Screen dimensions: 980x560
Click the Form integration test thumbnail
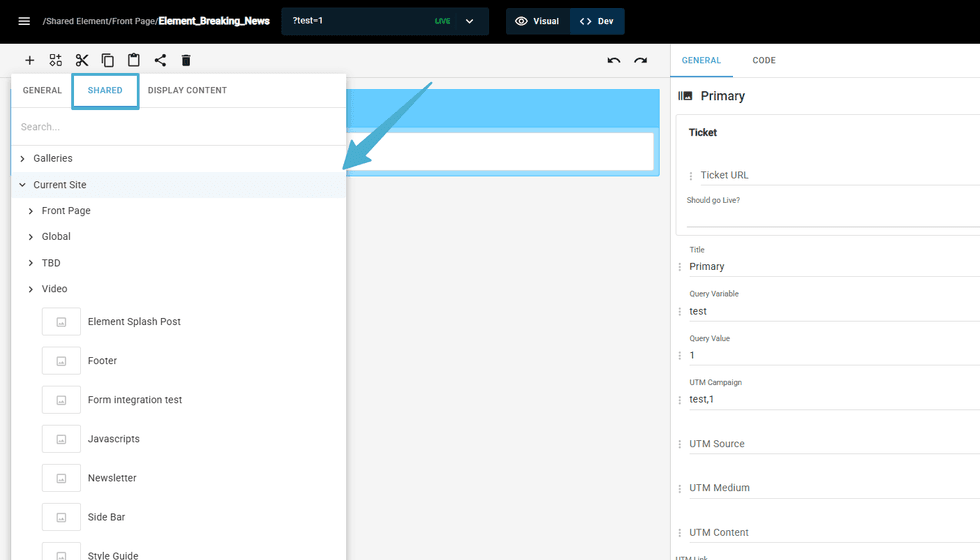coord(61,400)
